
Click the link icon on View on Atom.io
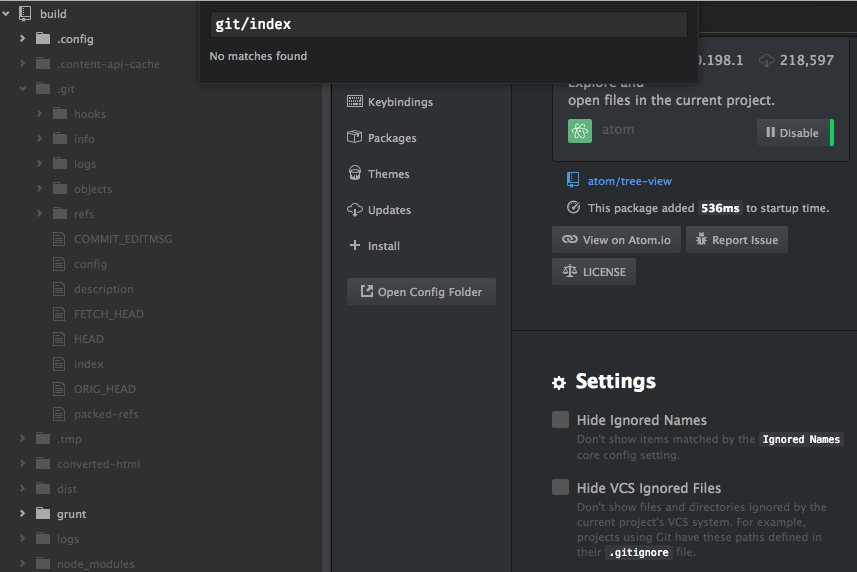pos(570,239)
